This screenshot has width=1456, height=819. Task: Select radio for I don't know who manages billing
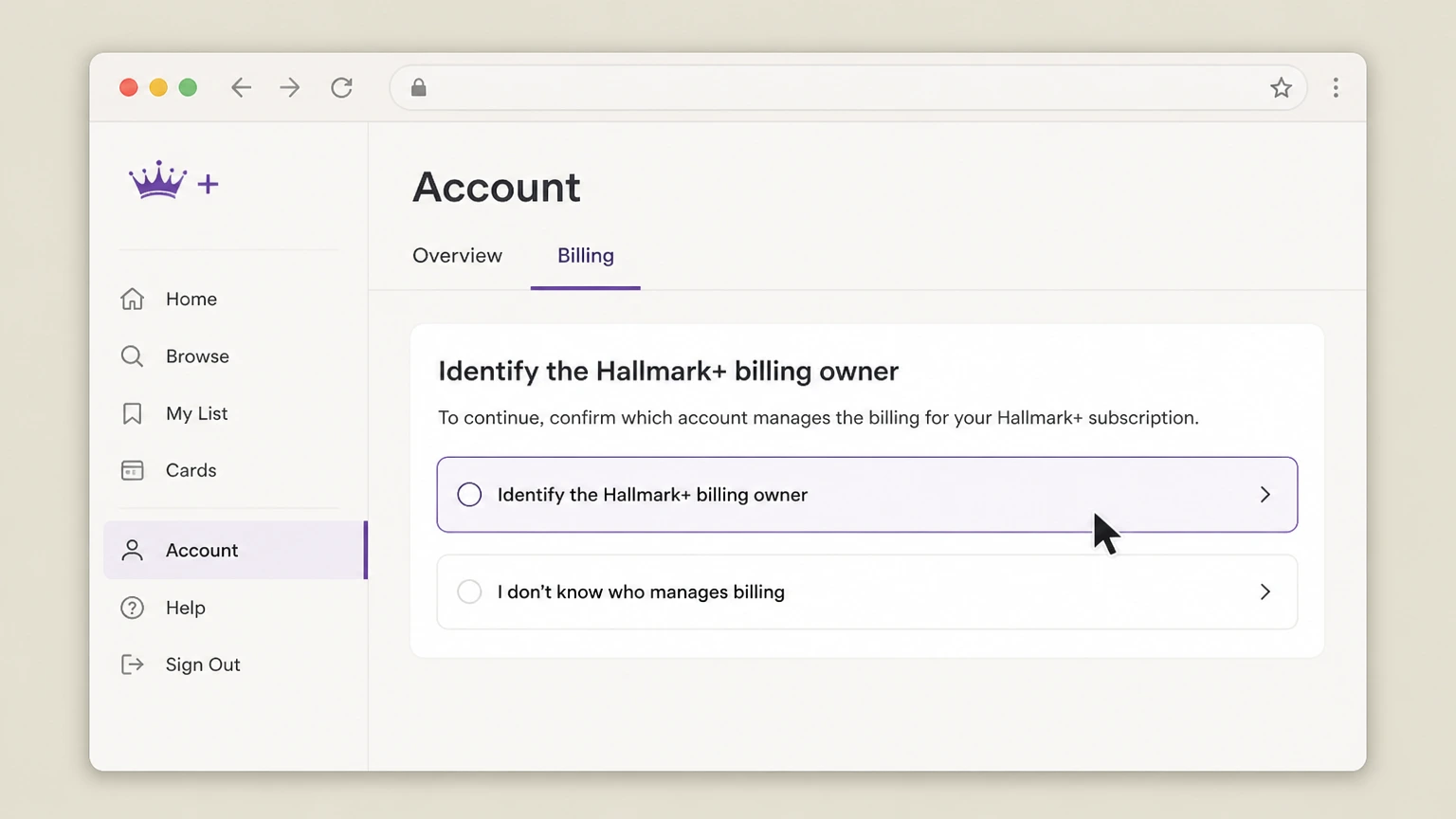tap(469, 591)
